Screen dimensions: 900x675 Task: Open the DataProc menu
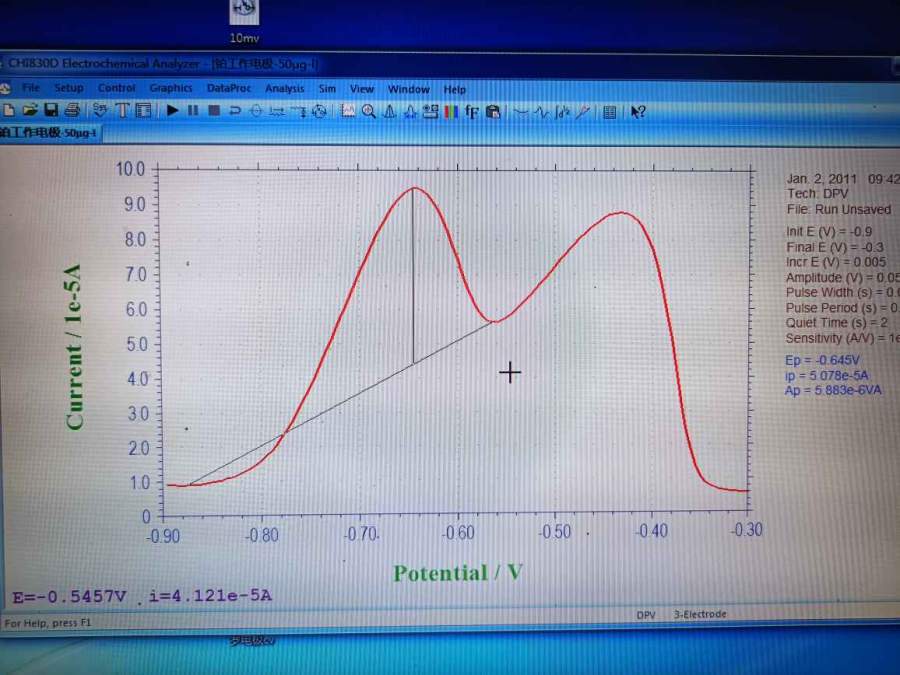(x=229, y=88)
